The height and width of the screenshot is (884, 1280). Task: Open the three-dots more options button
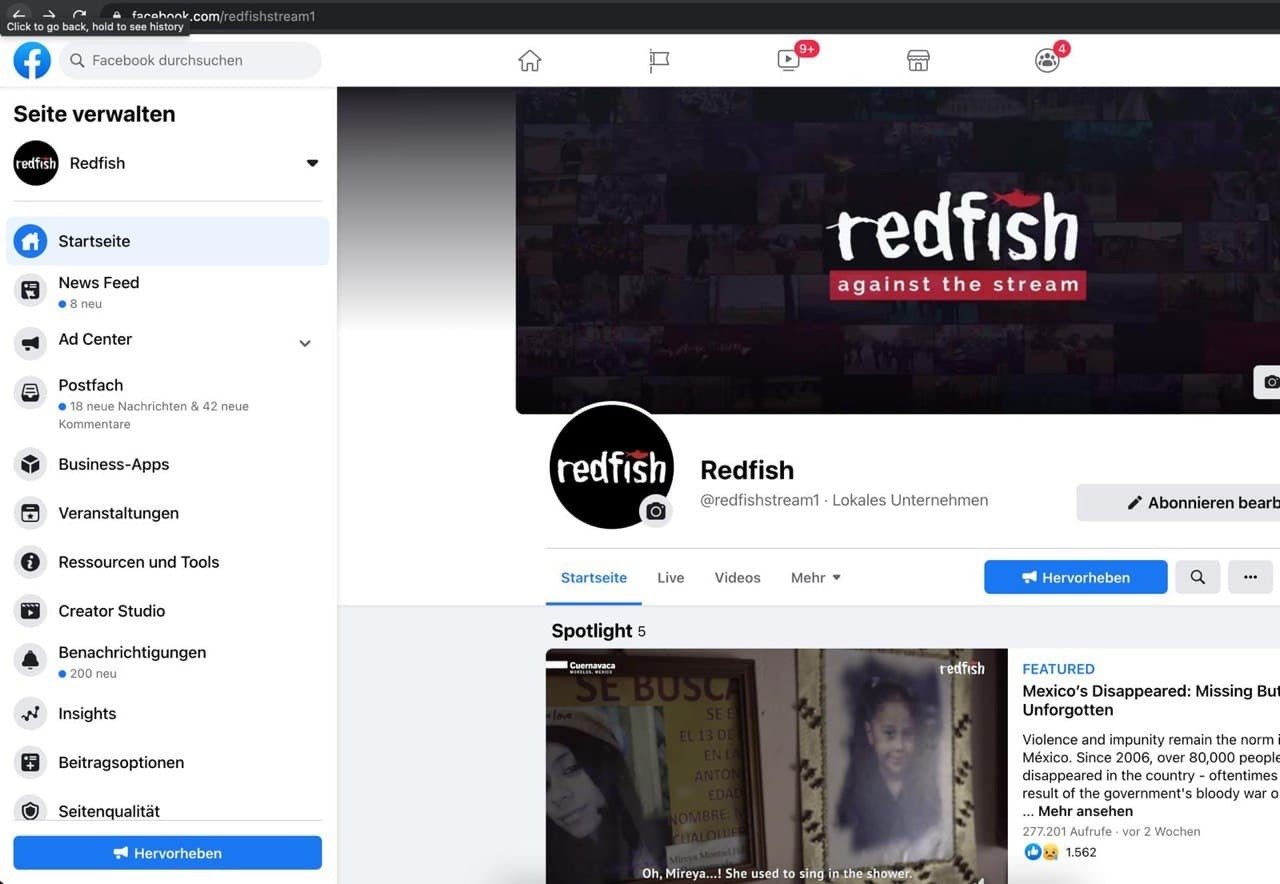click(x=1250, y=577)
